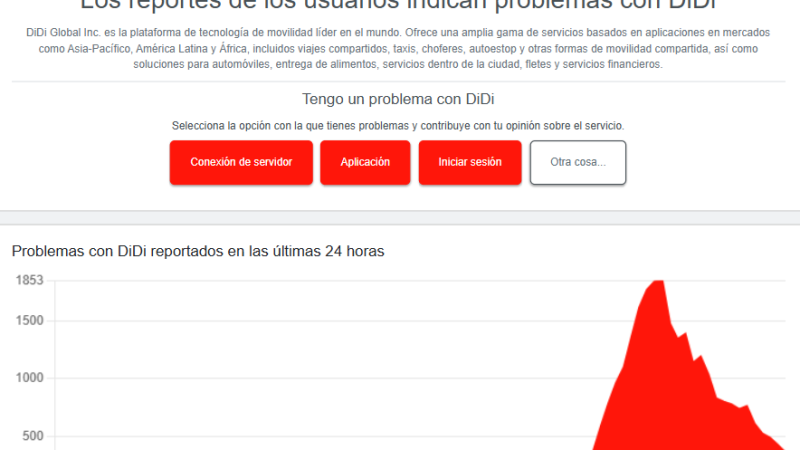Image resolution: width=800 pixels, height=450 pixels.
Task: Click the page headline about DiDi user reports
Action: click(x=398, y=5)
